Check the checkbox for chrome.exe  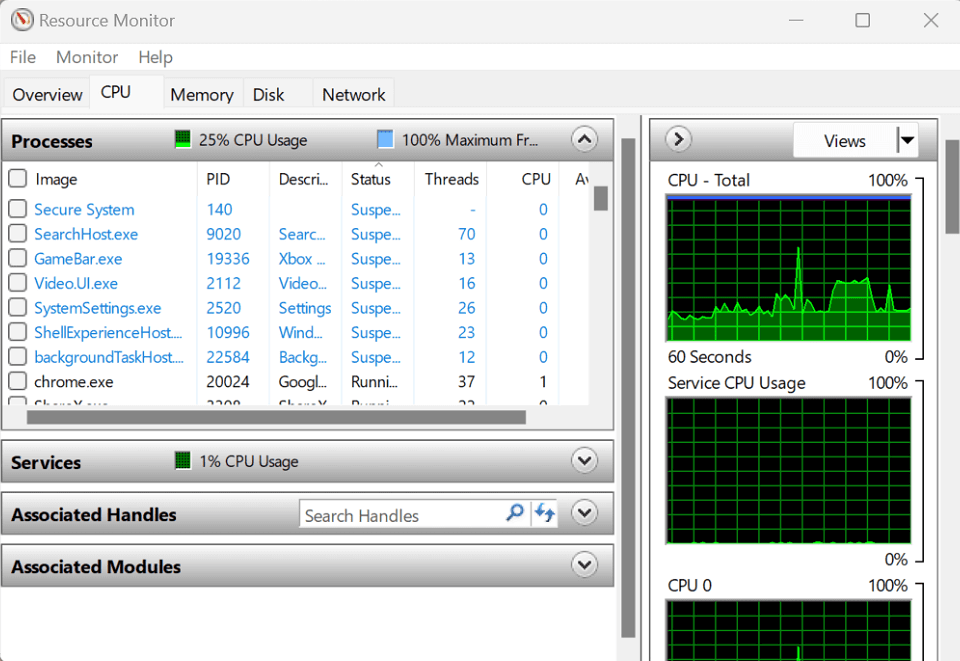(x=17, y=381)
